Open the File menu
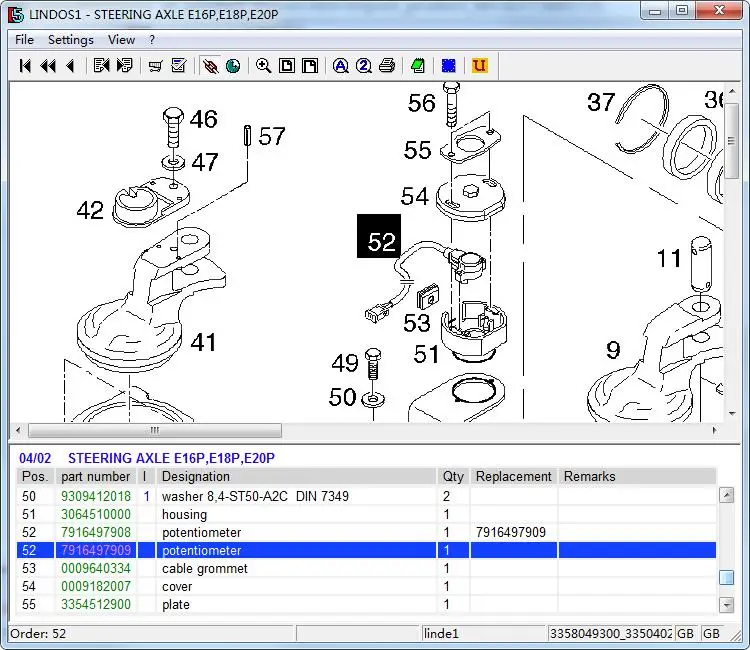 (24, 40)
